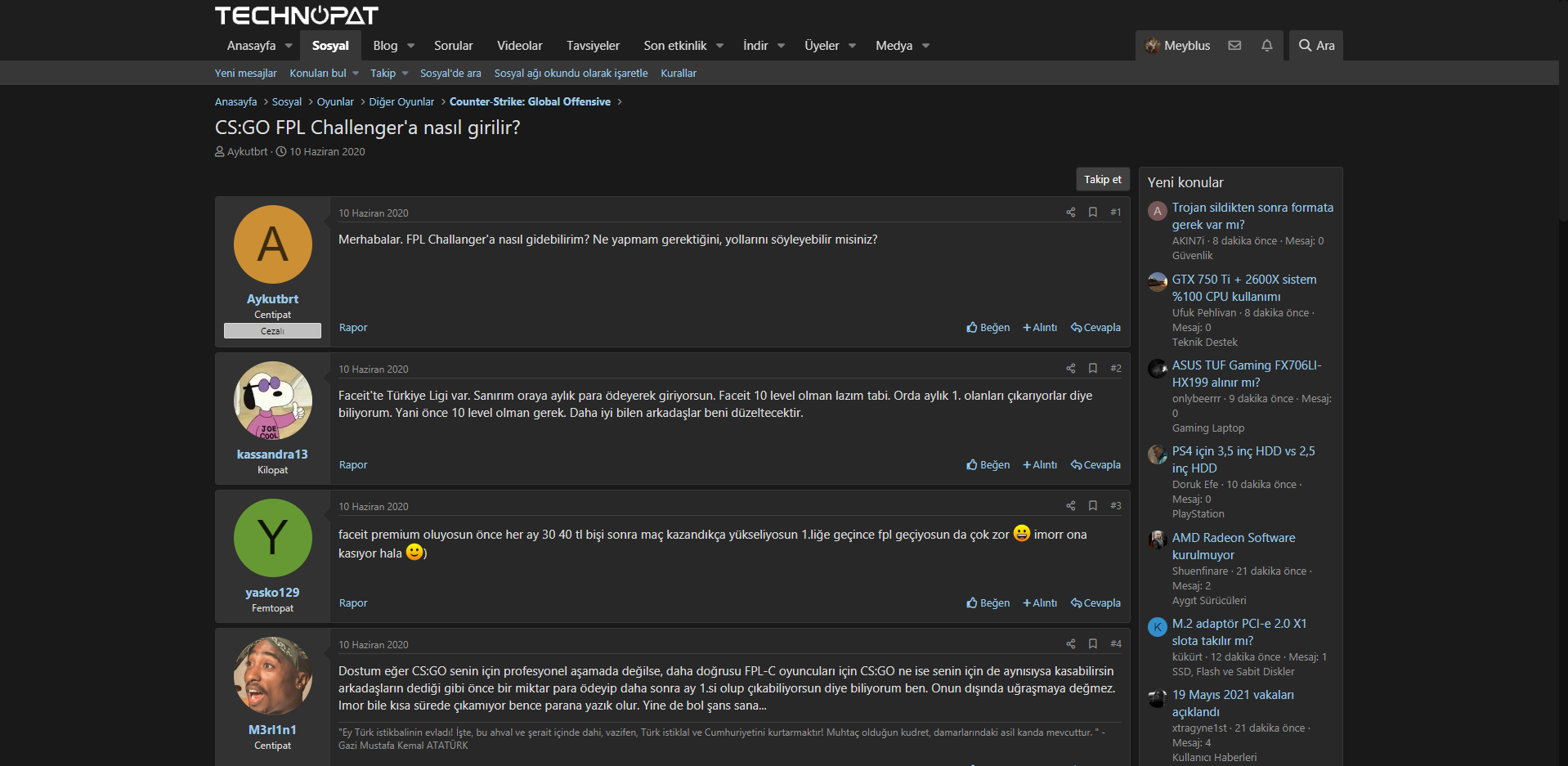Click thread author Aykutbrt under title
1568x766 pixels.
pyautogui.click(x=247, y=152)
